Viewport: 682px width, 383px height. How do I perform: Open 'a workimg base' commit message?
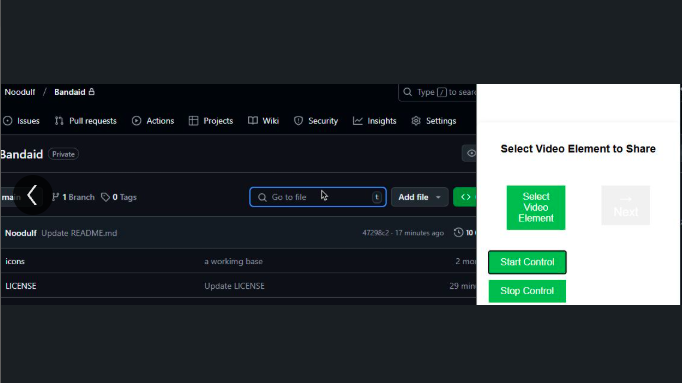pyautogui.click(x=234, y=261)
